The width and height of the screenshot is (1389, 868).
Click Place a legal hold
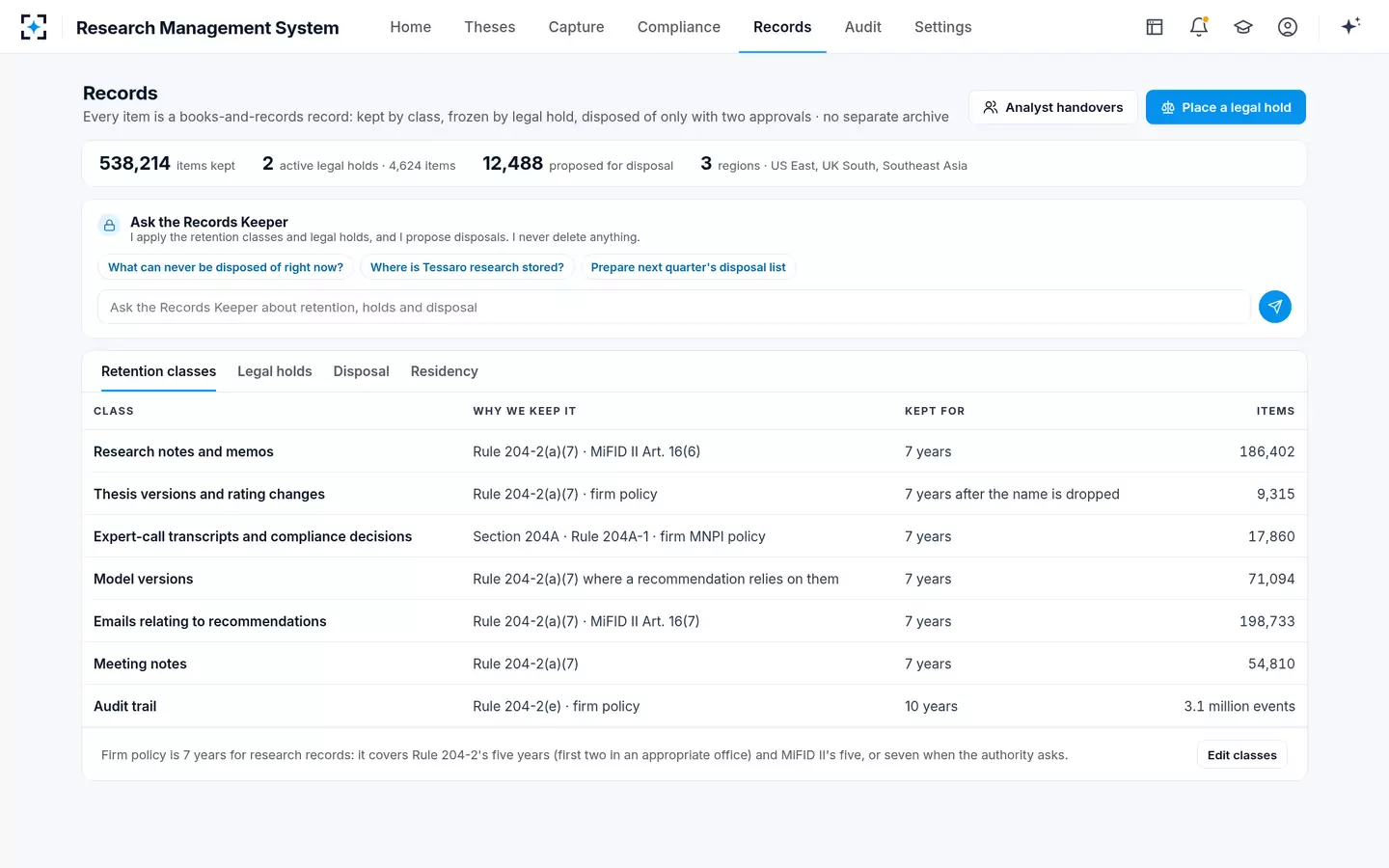tap(1226, 107)
